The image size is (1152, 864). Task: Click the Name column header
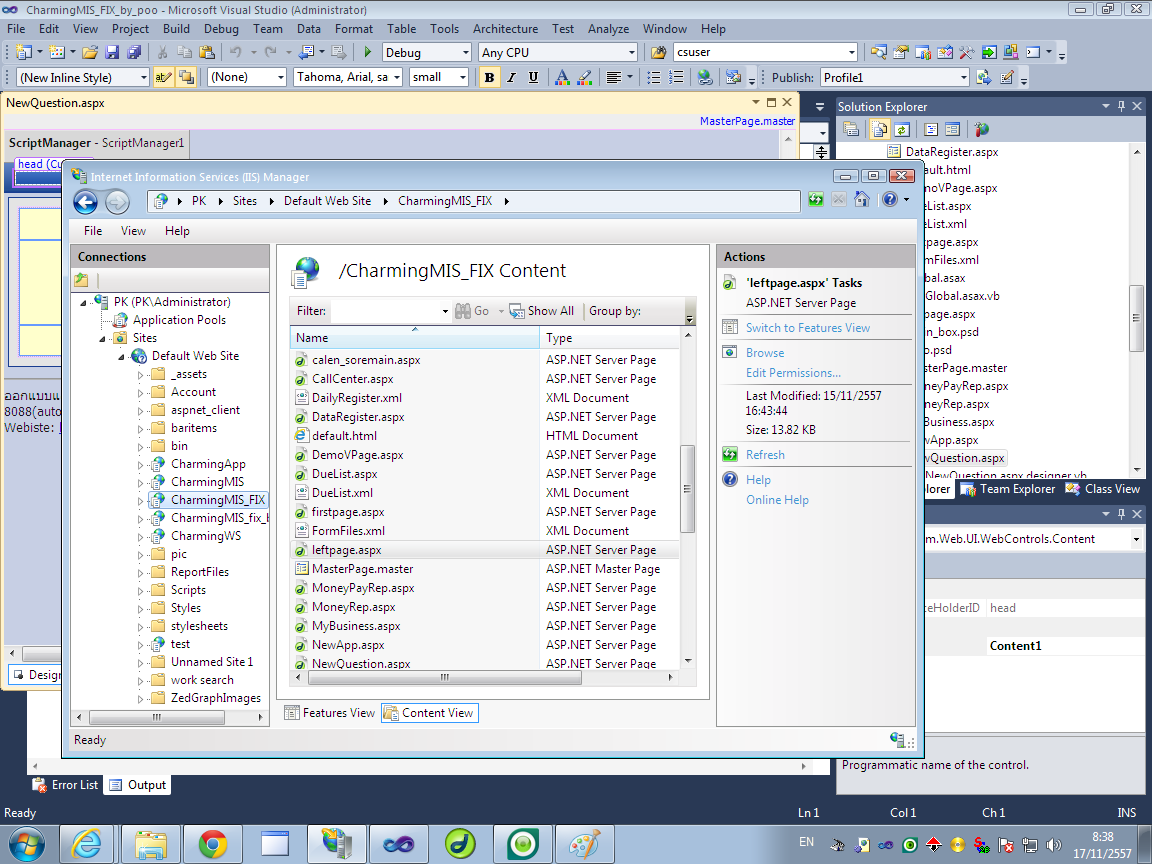point(415,338)
